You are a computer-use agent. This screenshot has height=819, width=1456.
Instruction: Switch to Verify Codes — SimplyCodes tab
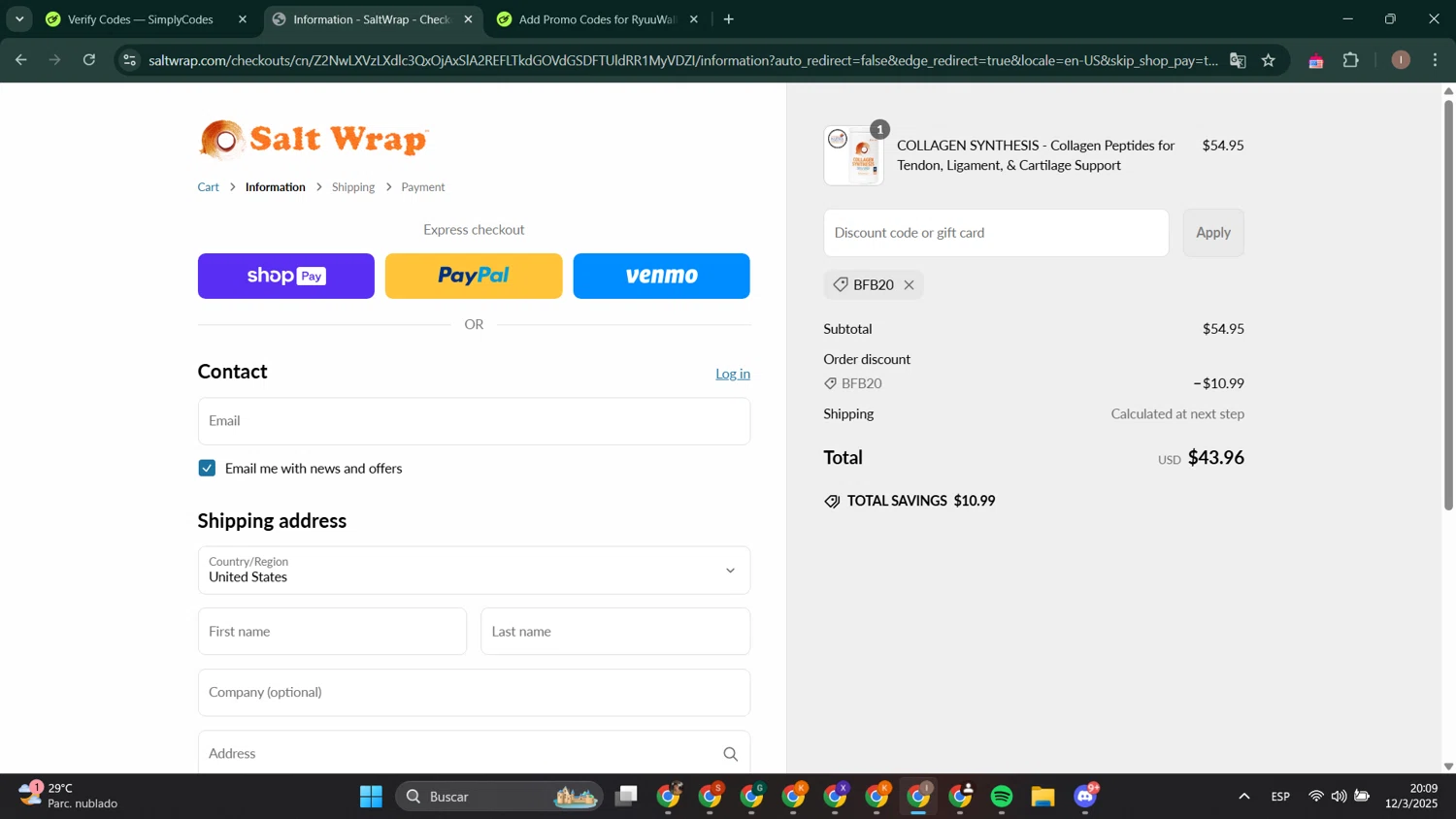pos(141,19)
